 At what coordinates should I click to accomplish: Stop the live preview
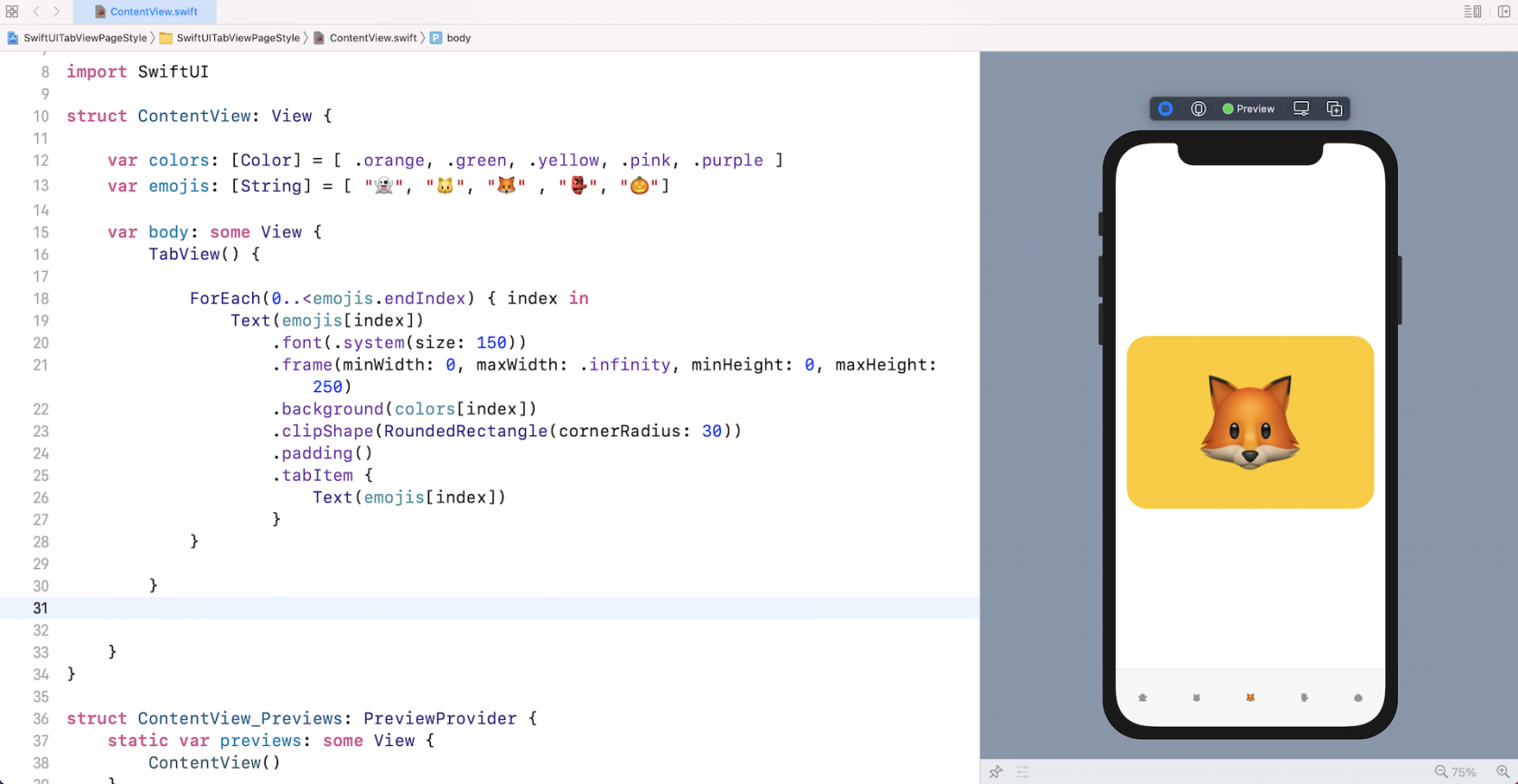1166,108
